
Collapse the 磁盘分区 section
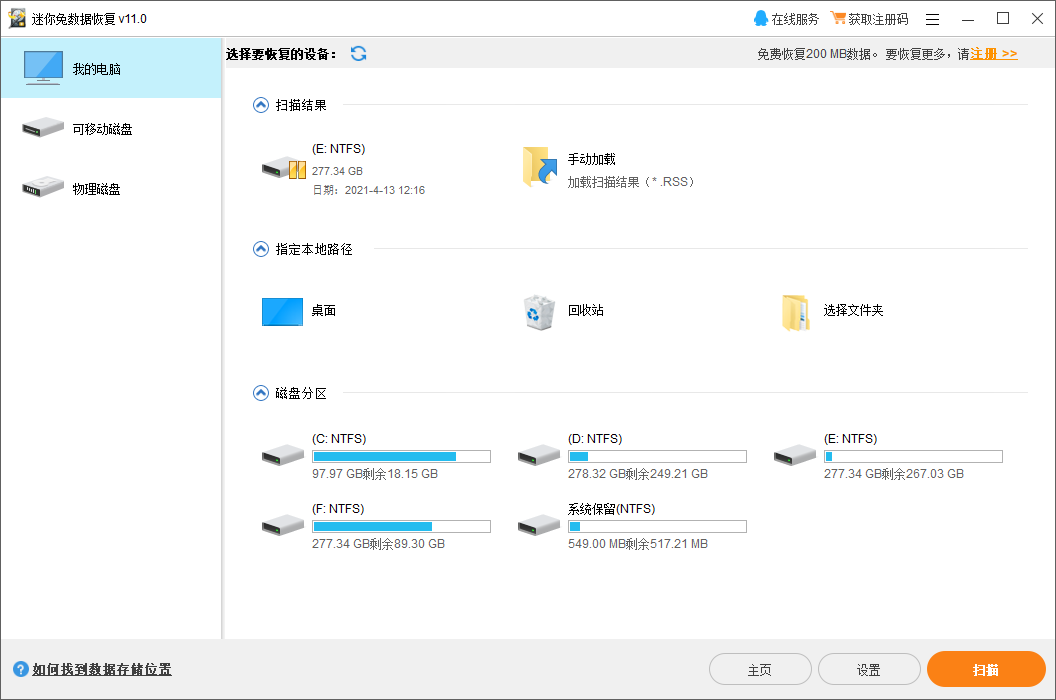tap(261, 393)
